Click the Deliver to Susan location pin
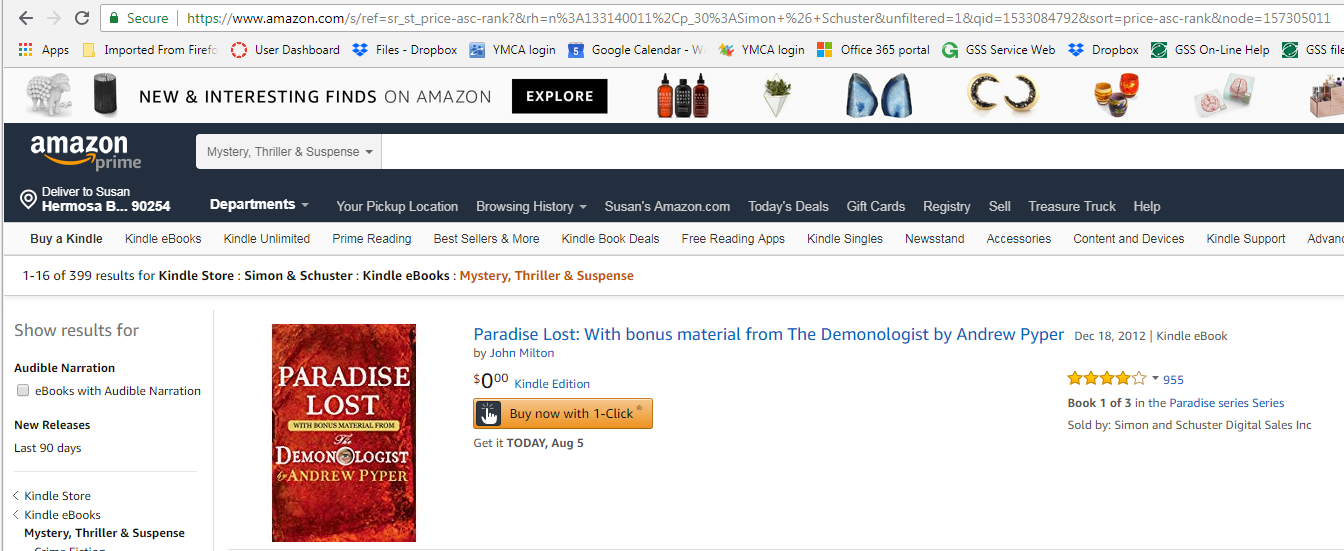The height and width of the screenshot is (551, 1344). coord(29,199)
